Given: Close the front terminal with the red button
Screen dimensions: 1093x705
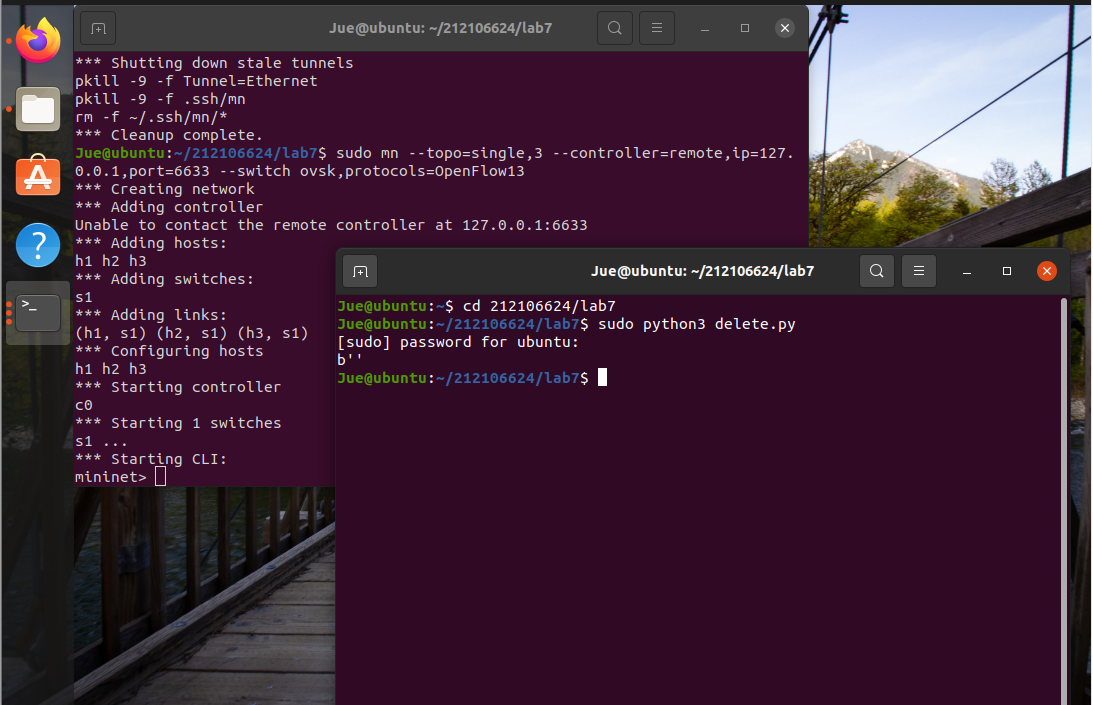Looking at the screenshot, I should [1047, 271].
